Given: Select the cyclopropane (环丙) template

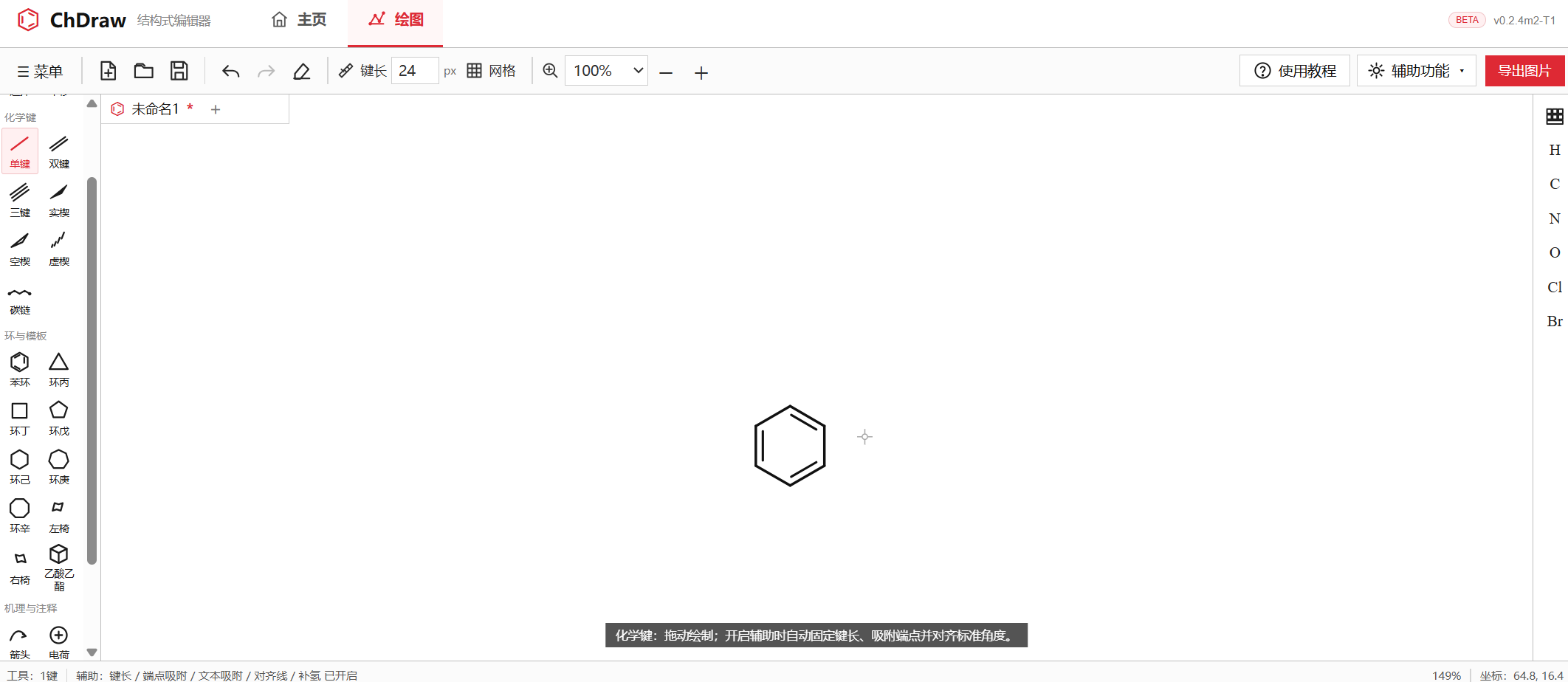Looking at the screenshot, I should (59, 369).
